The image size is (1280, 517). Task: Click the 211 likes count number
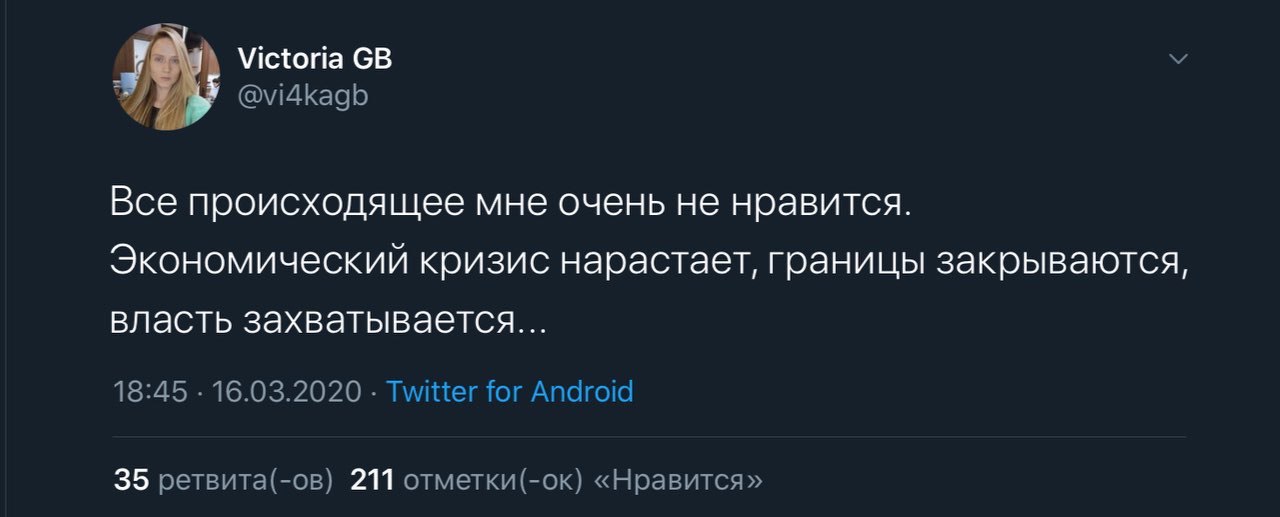372,480
